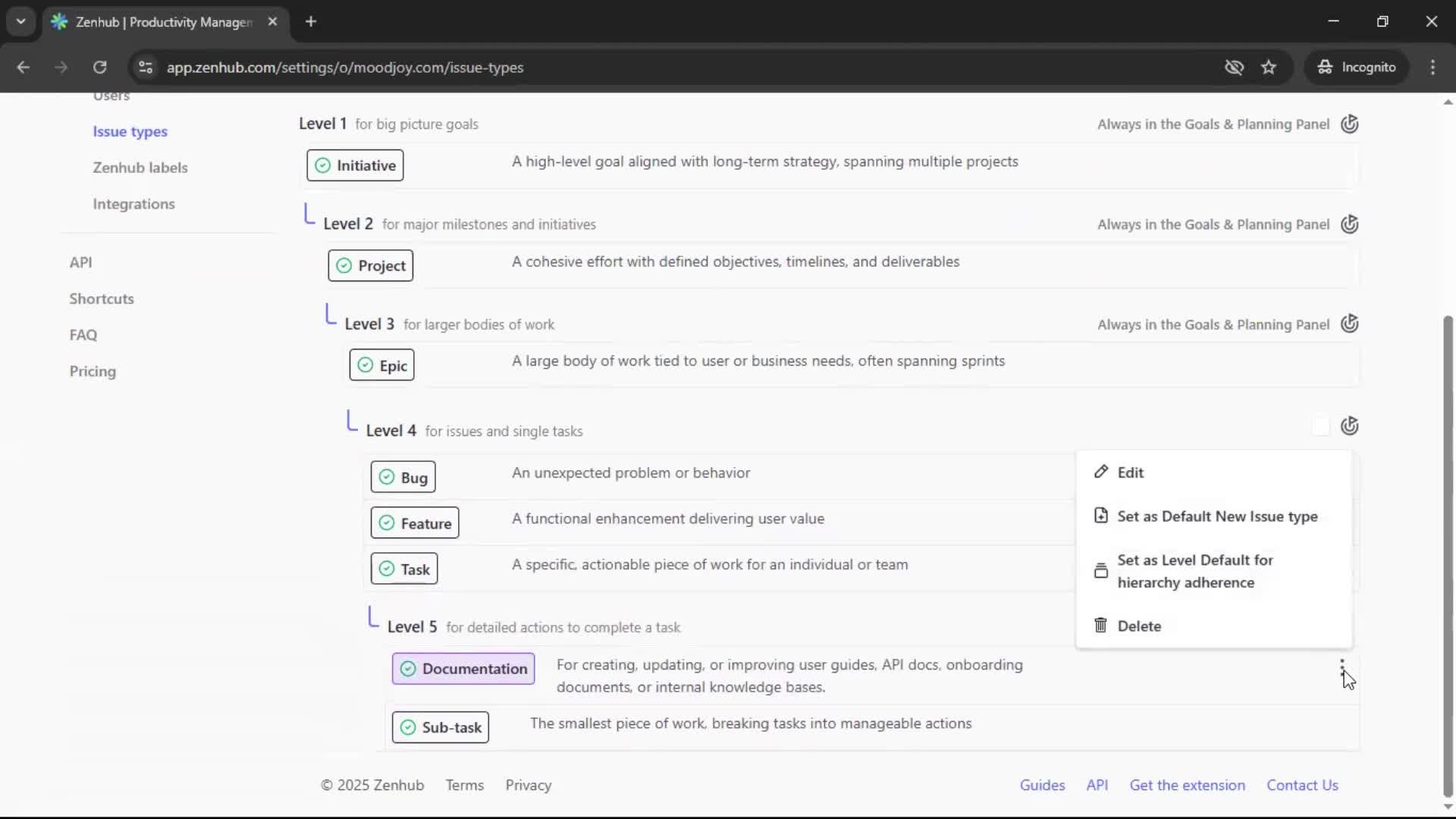
Task: Open the browser tab search dropdown
Action: click(x=21, y=21)
